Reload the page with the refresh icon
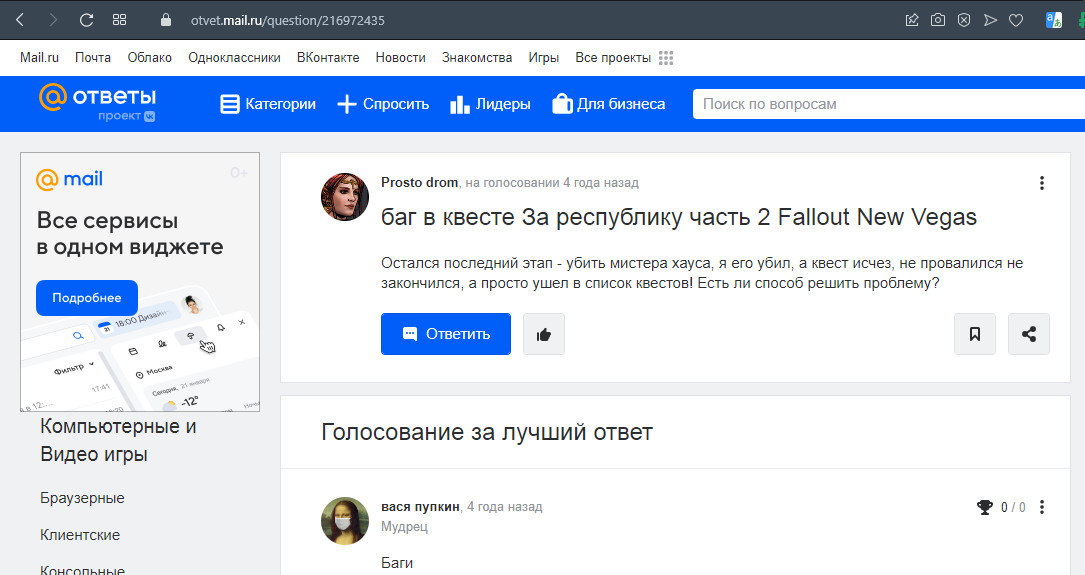Image resolution: width=1085 pixels, height=575 pixels. (86, 20)
